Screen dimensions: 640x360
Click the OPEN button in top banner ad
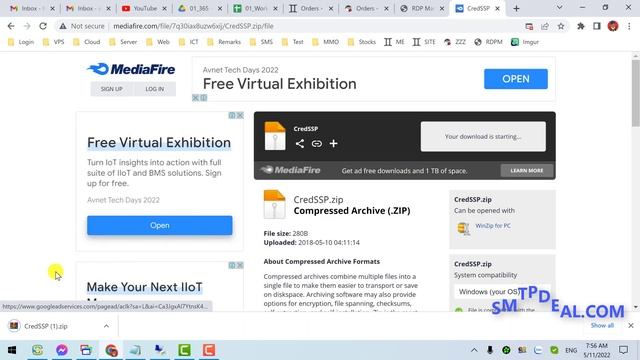(x=516, y=79)
